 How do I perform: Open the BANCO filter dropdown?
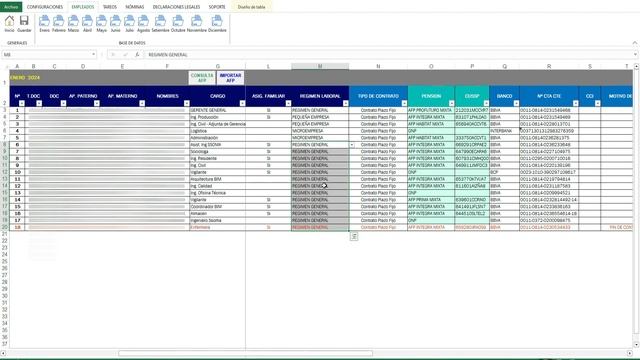coord(516,103)
